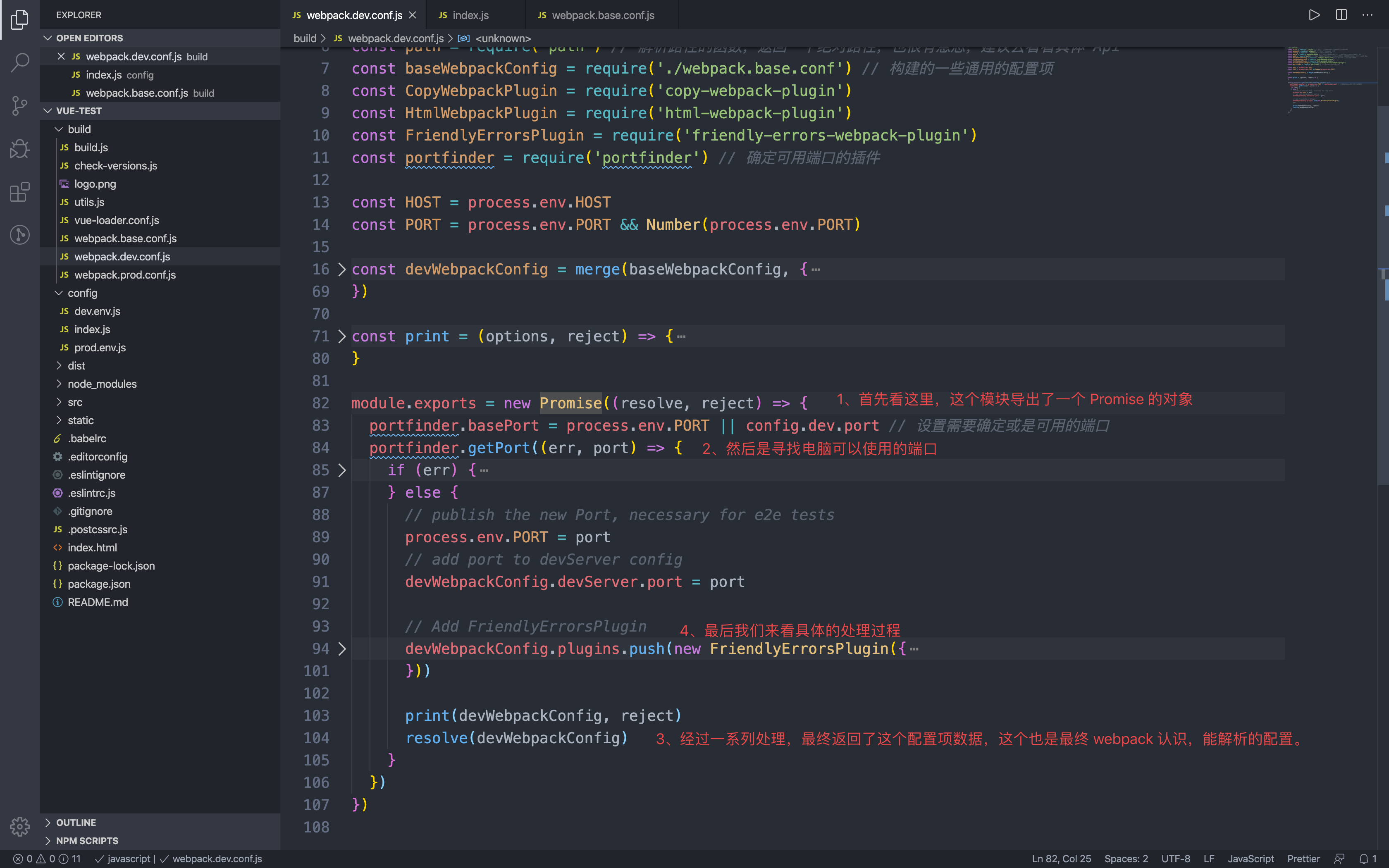This screenshot has width=1389, height=868.
Task: Open the Search view in activity bar
Action: pos(19,62)
